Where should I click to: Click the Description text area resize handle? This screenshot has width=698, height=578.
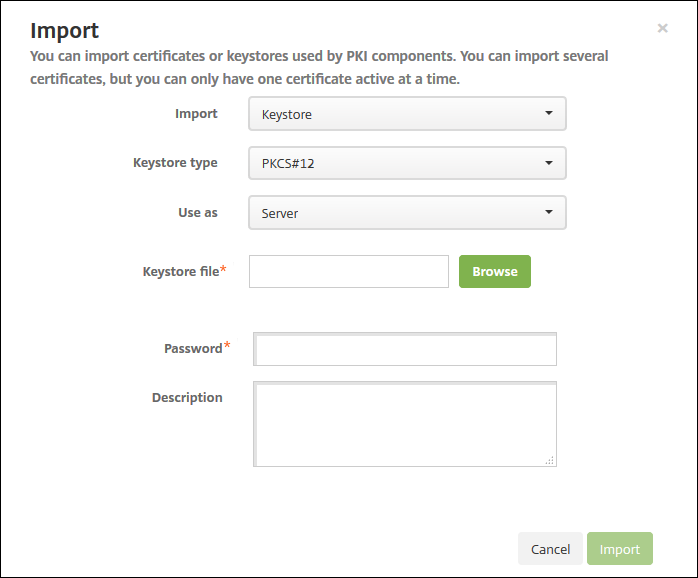point(550,461)
